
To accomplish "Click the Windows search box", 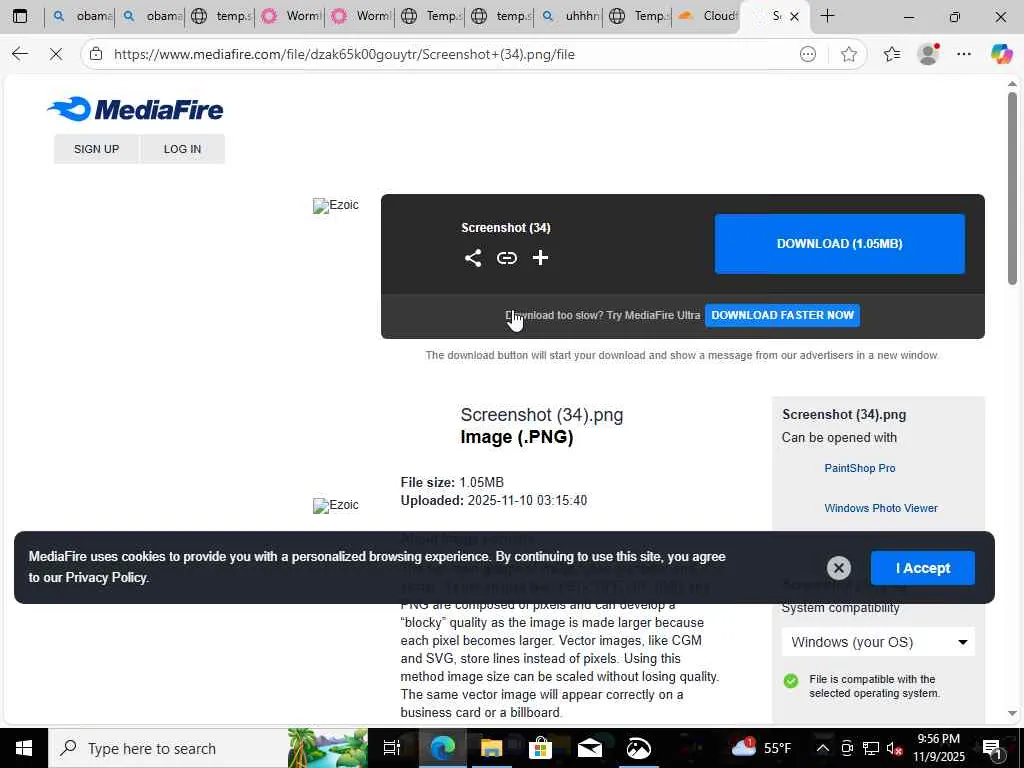I will point(169,748).
